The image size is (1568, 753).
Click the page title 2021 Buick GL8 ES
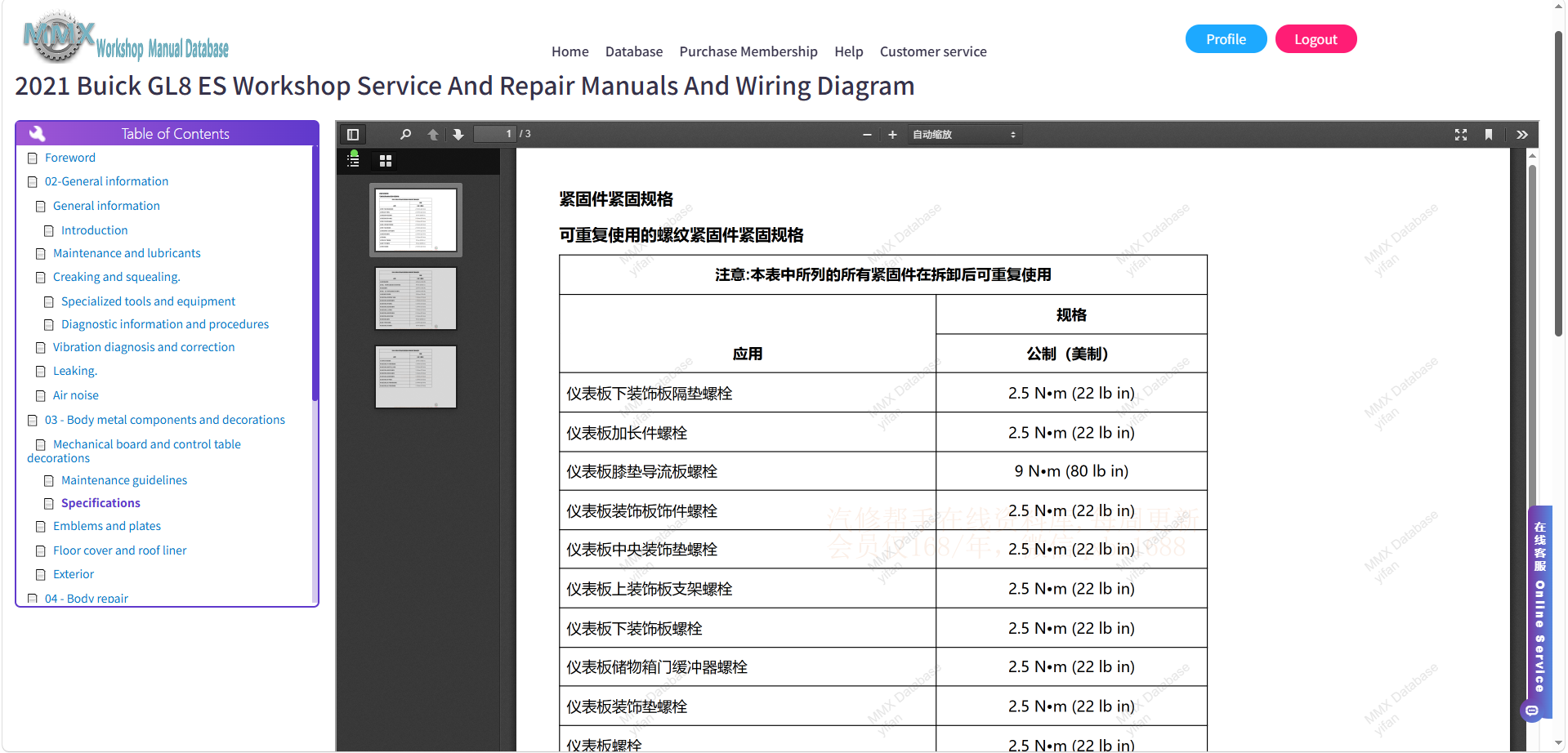coord(465,86)
